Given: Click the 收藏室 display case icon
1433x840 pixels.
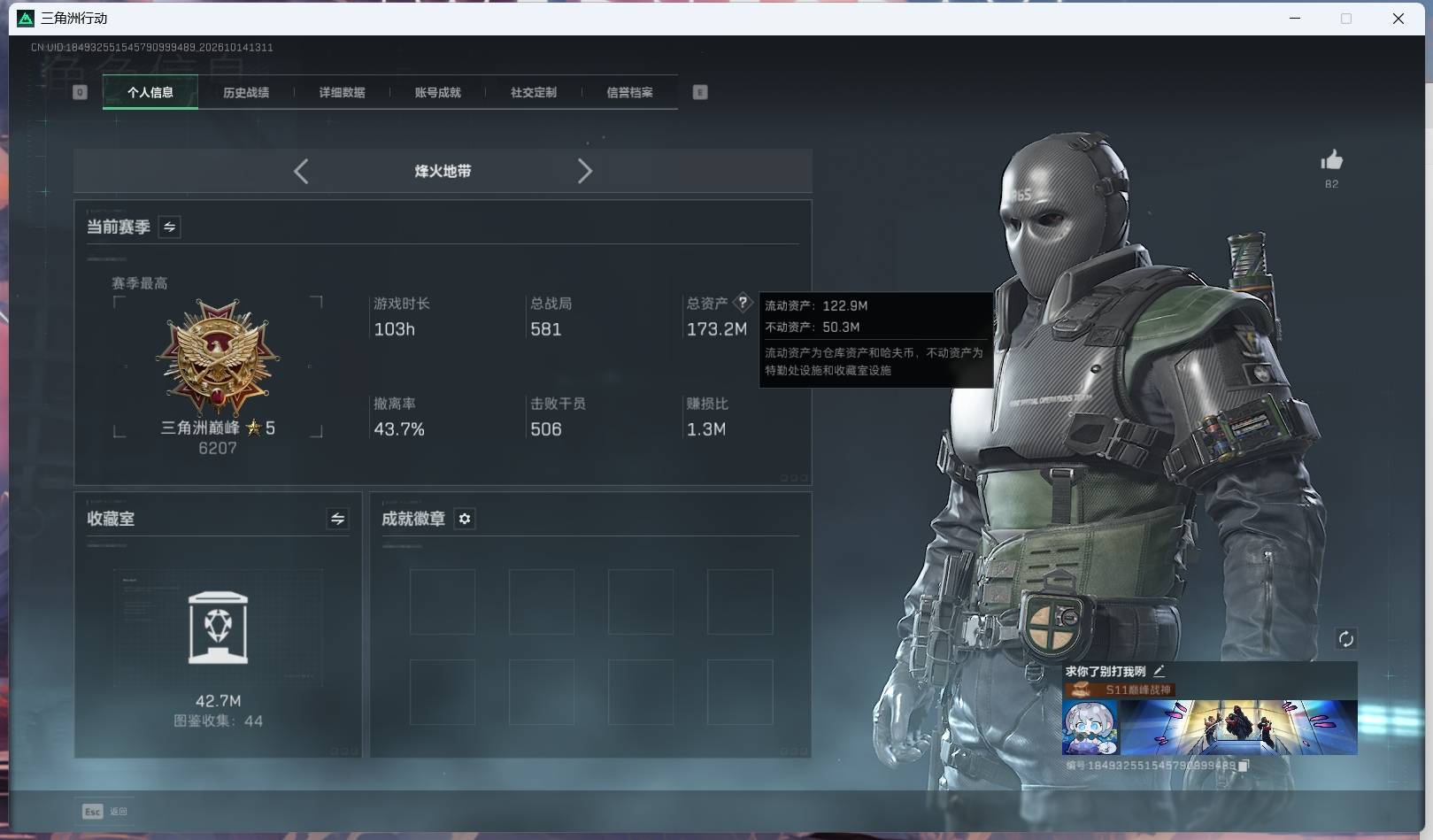Looking at the screenshot, I should coord(219,628).
